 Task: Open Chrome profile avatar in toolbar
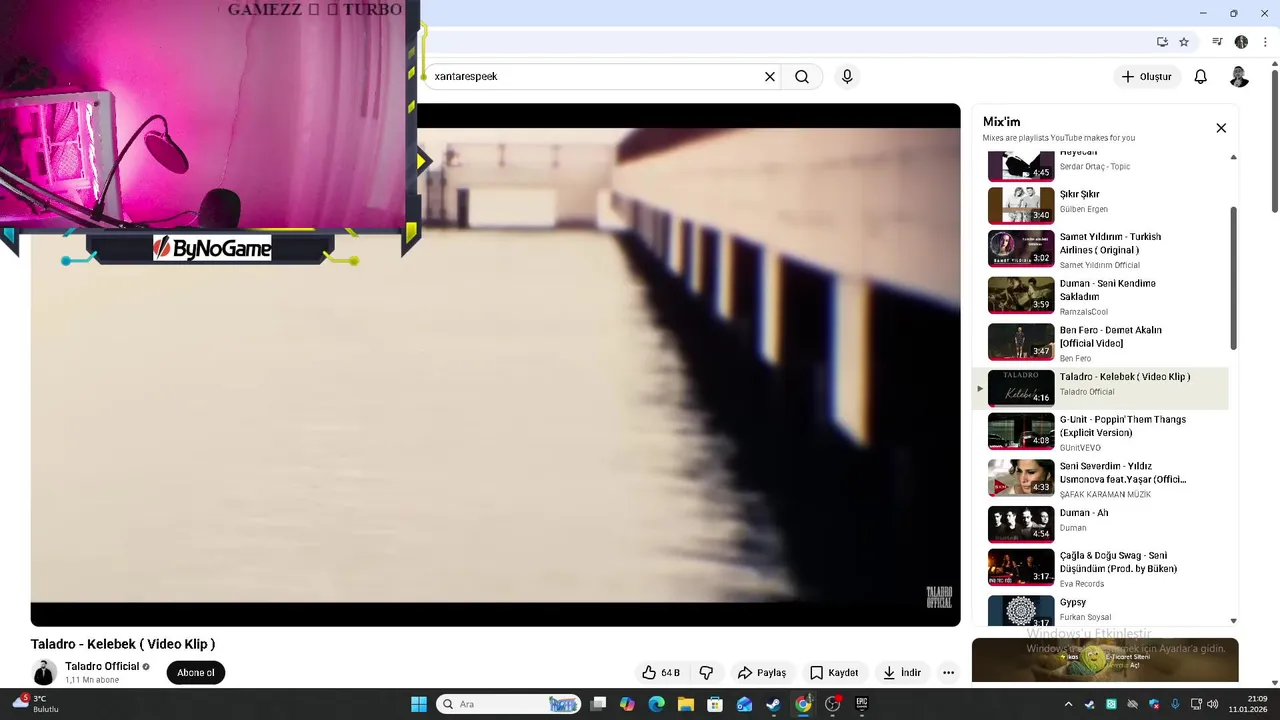(x=1241, y=42)
